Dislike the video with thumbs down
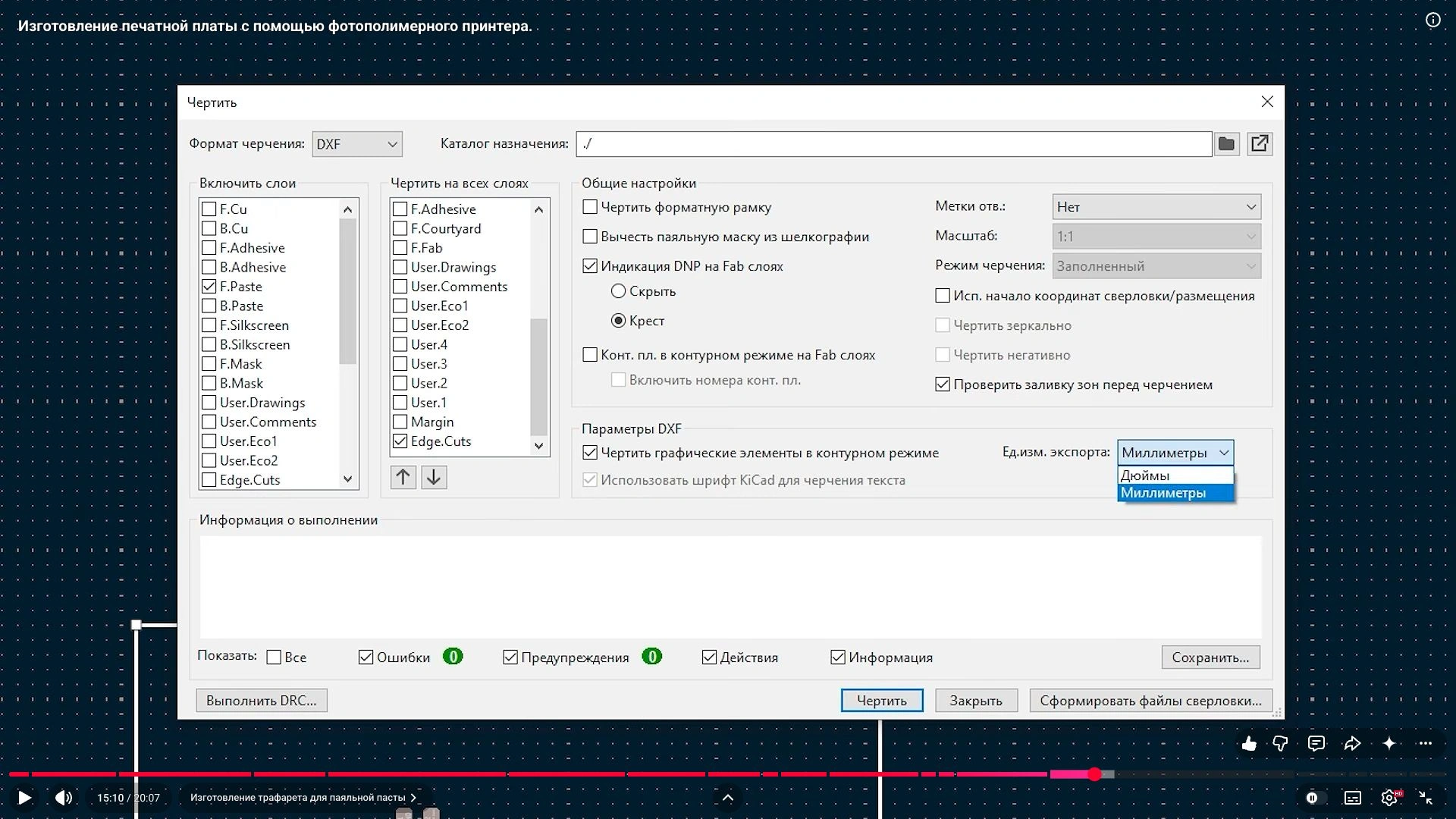Screen dimensions: 1456x819 pos(1280,743)
